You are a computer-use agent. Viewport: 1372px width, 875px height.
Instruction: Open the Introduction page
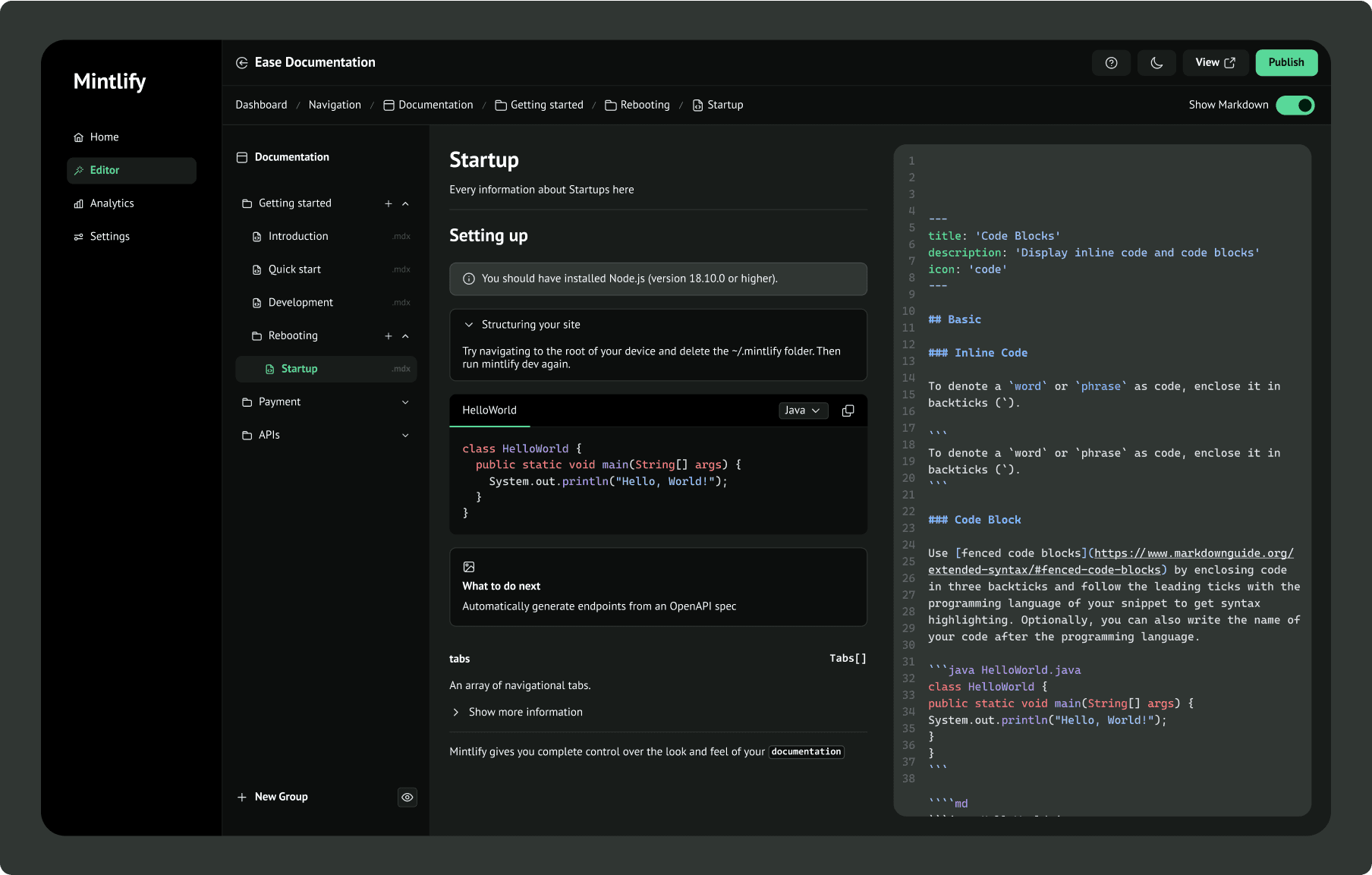pyautogui.click(x=326, y=237)
